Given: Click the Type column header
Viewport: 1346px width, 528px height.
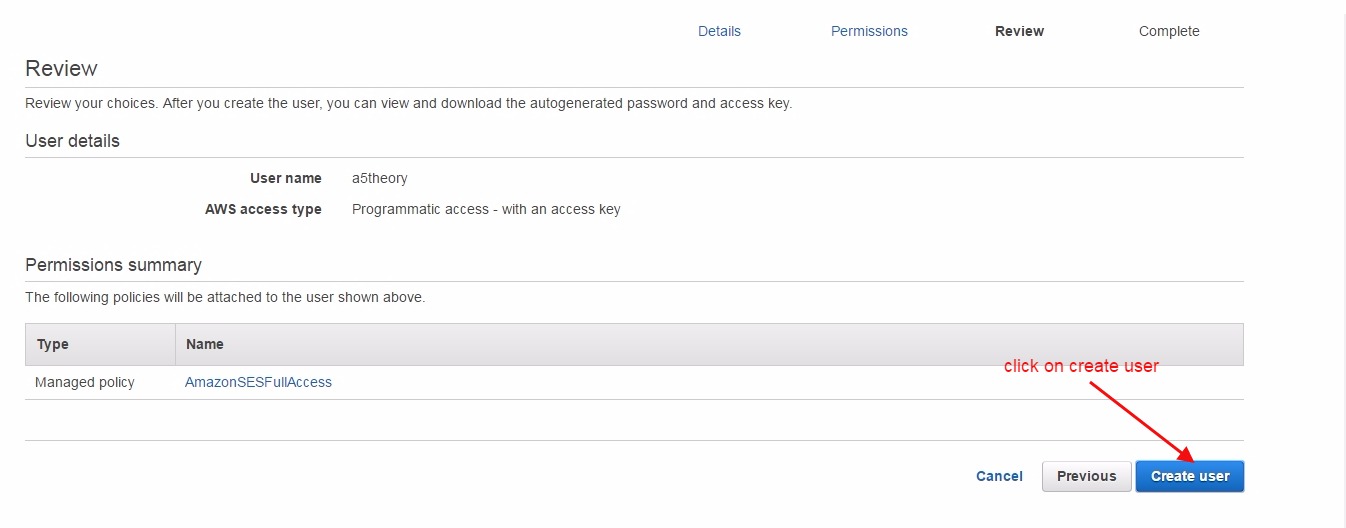Looking at the screenshot, I should click(x=53, y=344).
